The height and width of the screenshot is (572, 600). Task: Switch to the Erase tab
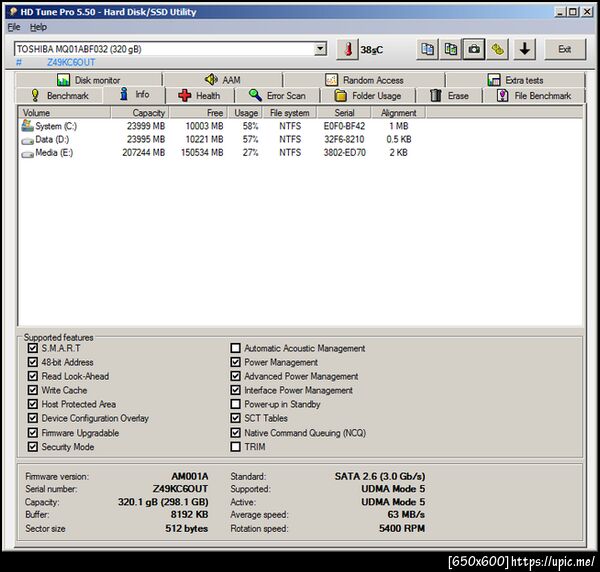click(x=449, y=95)
